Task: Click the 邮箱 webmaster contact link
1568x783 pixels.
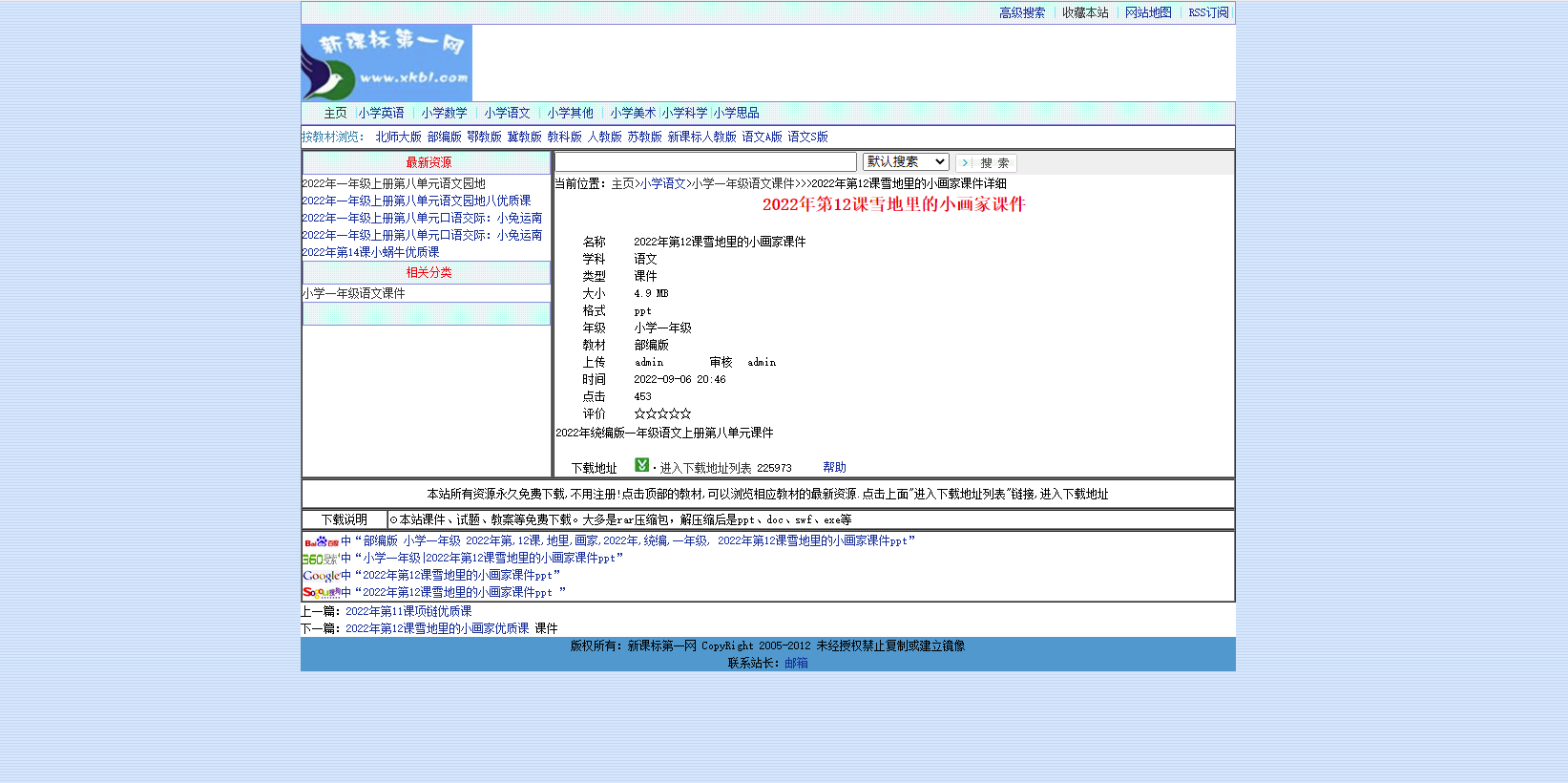Action: (797, 663)
